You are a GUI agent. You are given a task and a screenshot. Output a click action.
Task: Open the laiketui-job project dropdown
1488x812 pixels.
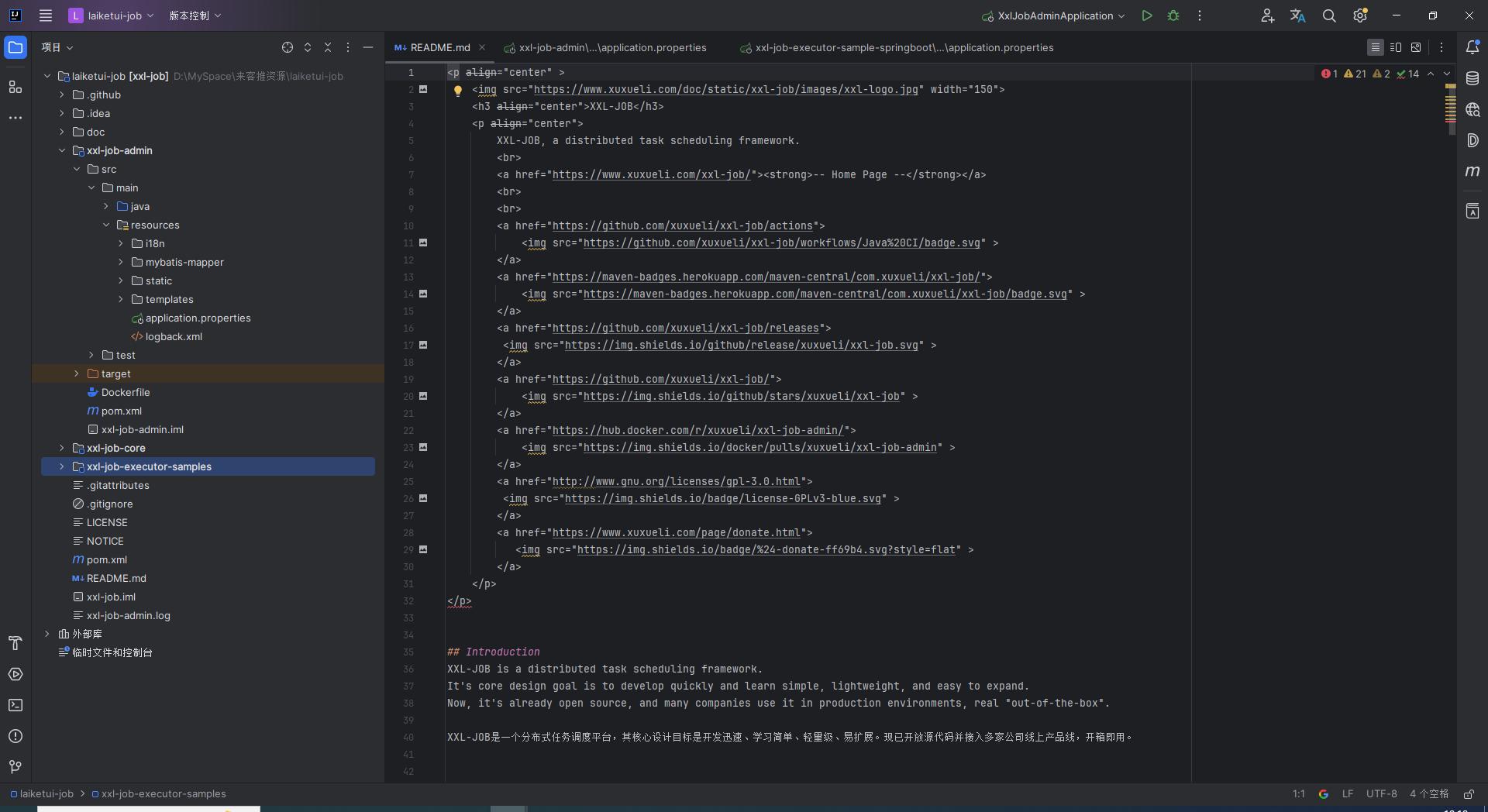112,15
